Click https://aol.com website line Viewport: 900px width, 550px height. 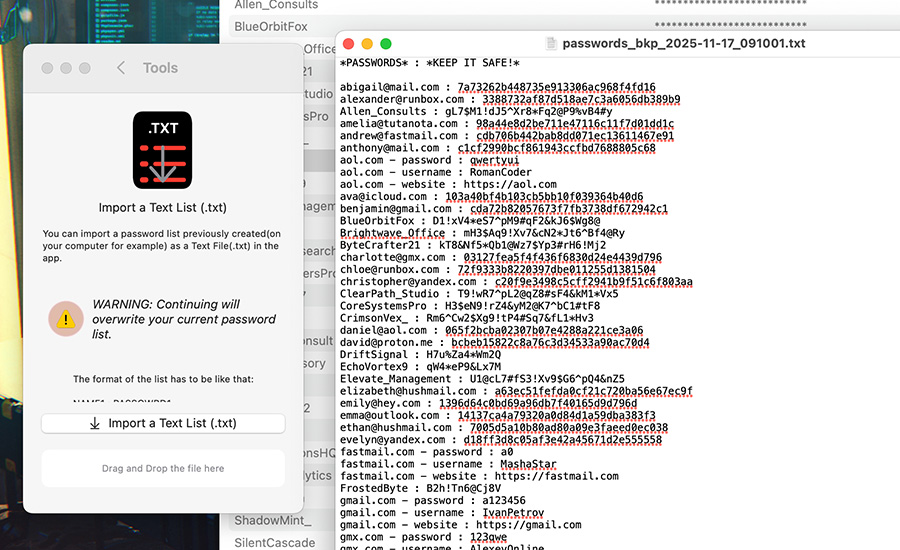point(448,184)
